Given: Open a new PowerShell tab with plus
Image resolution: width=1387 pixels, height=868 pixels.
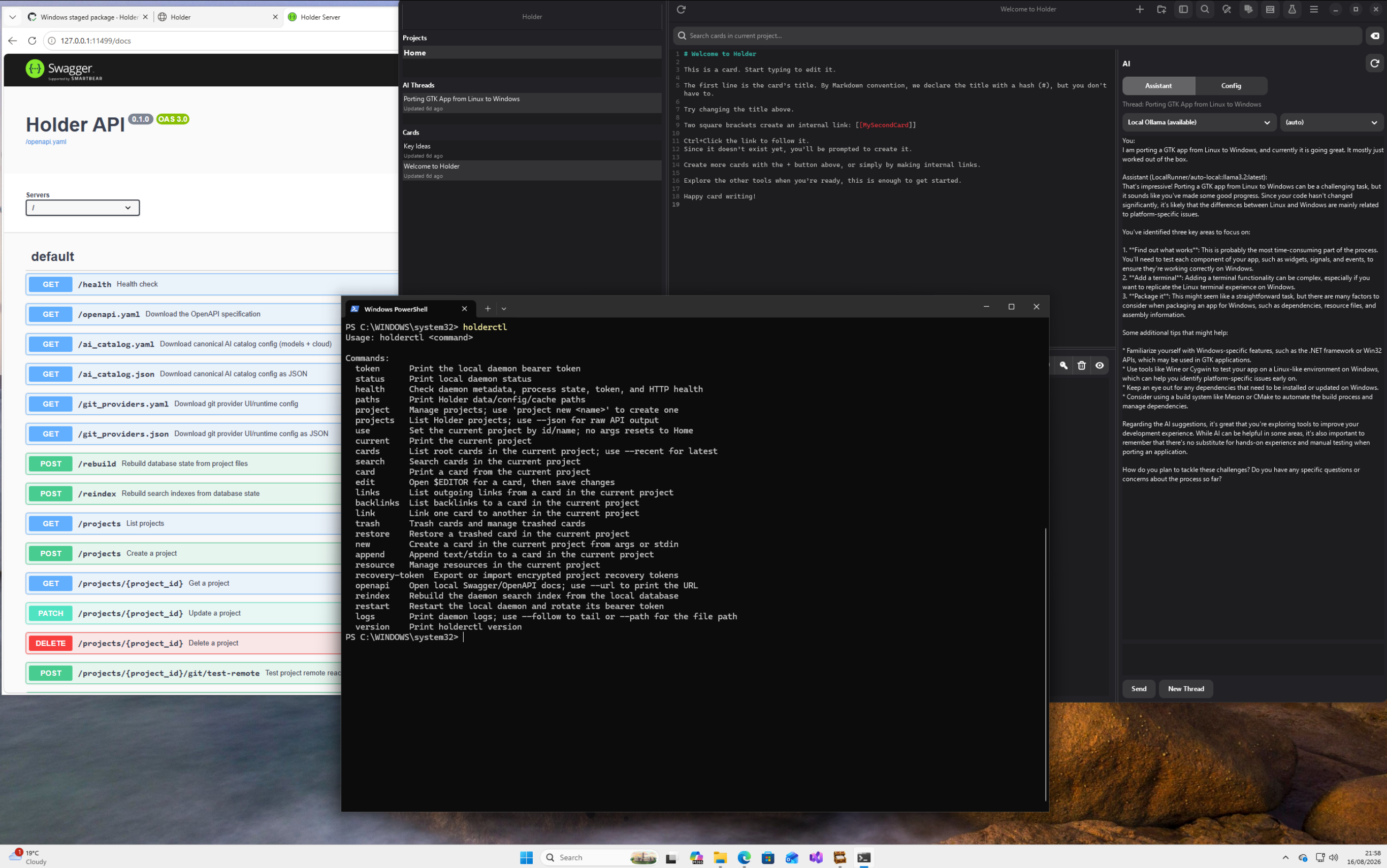Looking at the screenshot, I should [488, 309].
